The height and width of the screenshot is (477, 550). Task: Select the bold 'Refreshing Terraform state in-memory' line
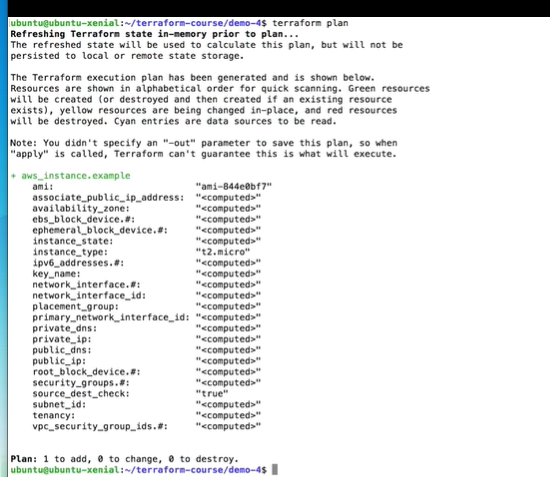coord(154,34)
